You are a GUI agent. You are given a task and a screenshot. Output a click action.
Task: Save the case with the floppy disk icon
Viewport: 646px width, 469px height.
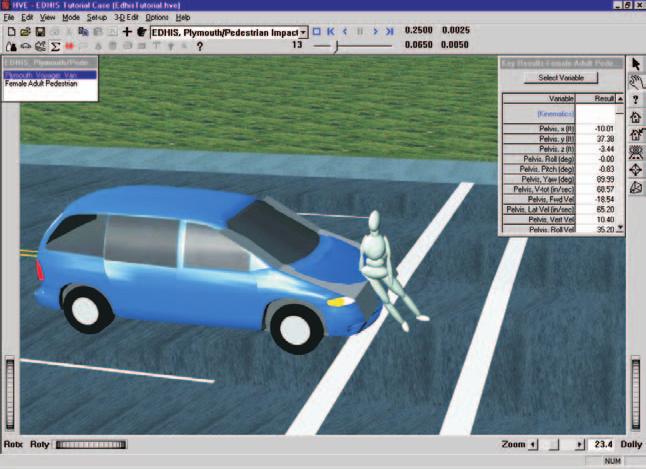(x=40, y=32)
